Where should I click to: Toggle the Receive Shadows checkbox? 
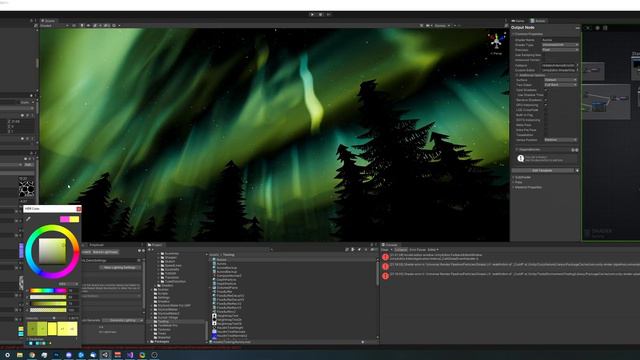pyautogui.click(x=546, y=100)
